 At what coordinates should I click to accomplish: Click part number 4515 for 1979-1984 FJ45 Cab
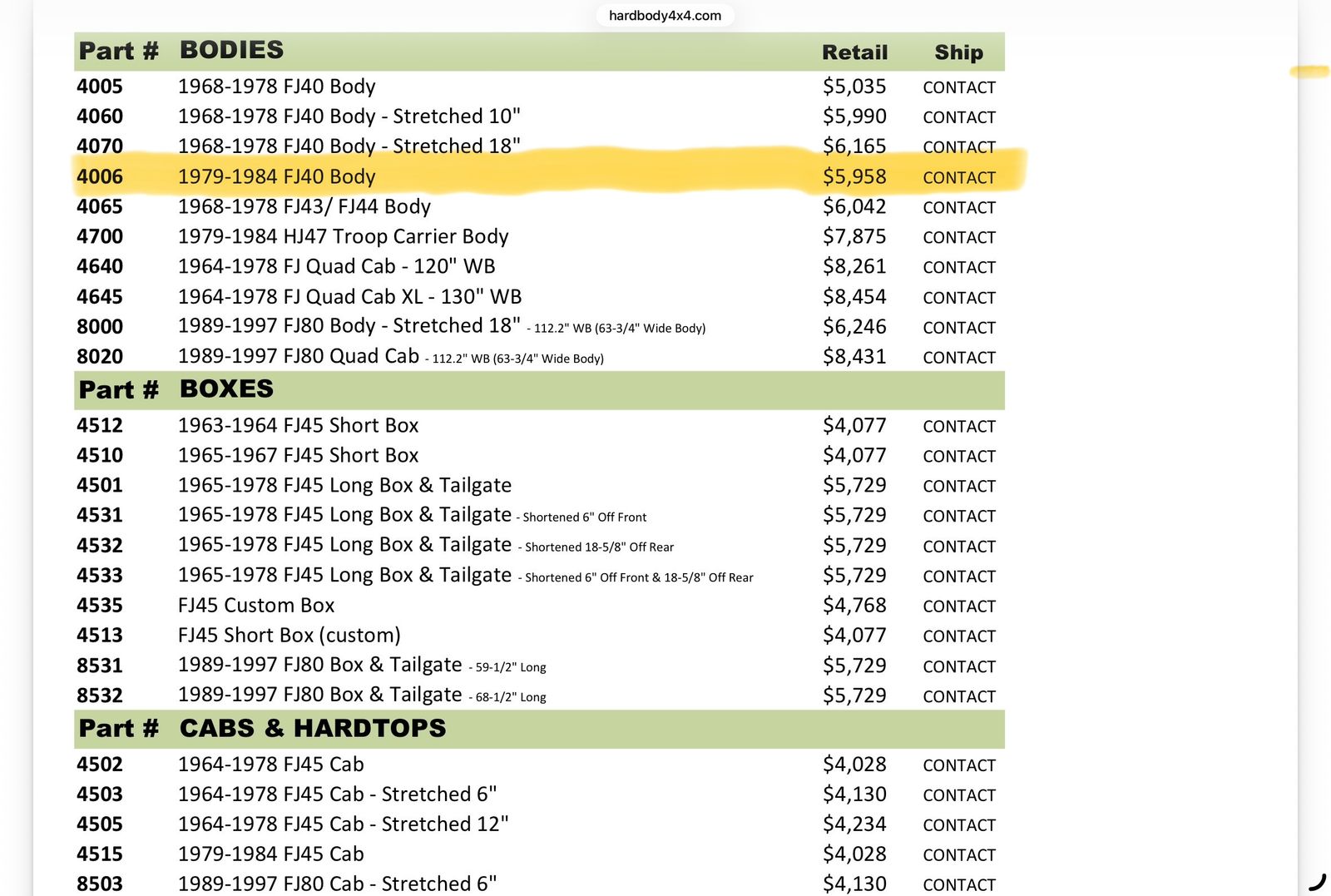click(100, 854)
